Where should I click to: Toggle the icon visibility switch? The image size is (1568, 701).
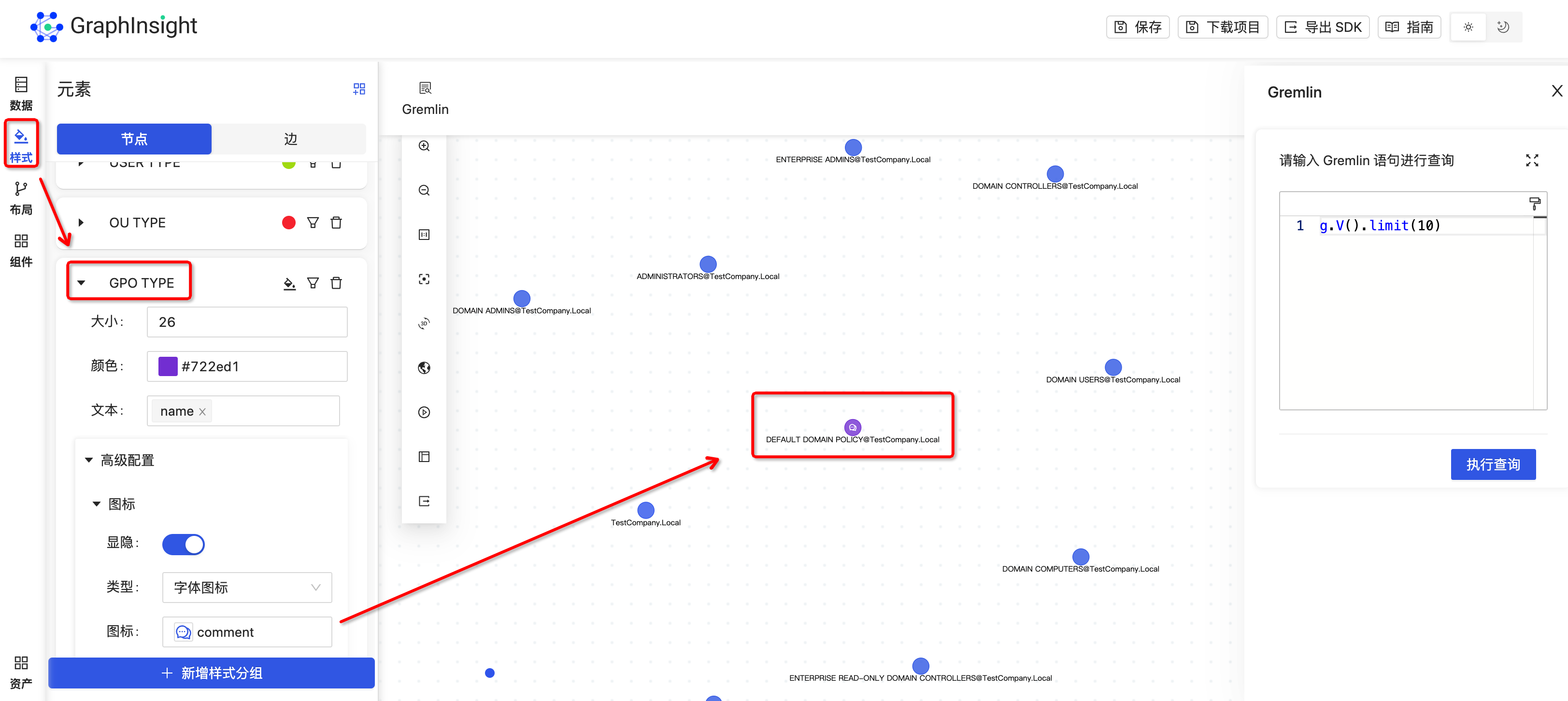pyautogui.click(x=183, y=544)
